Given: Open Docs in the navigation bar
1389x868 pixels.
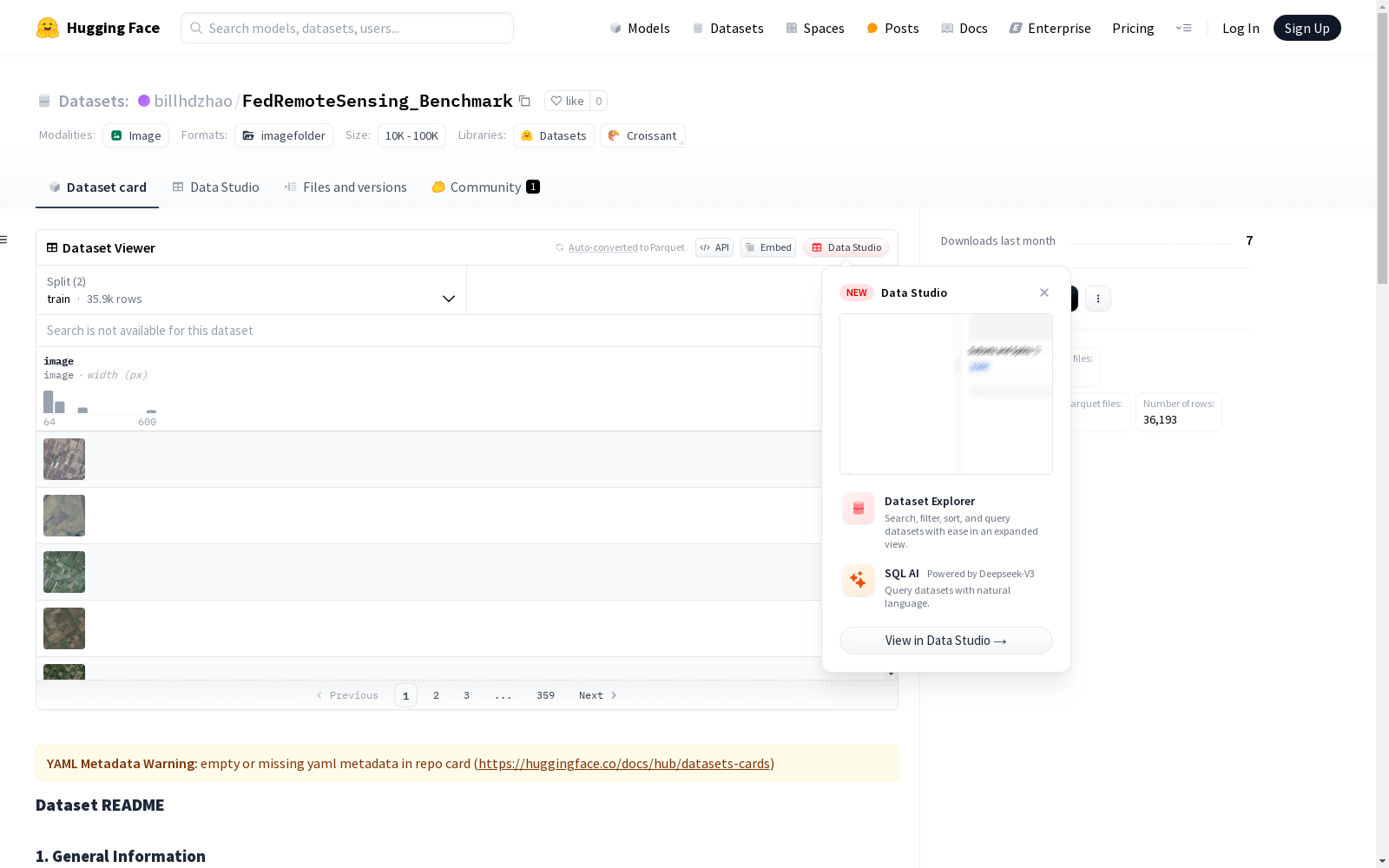Looking at the screenshot, I should click(x=964, y=28).
